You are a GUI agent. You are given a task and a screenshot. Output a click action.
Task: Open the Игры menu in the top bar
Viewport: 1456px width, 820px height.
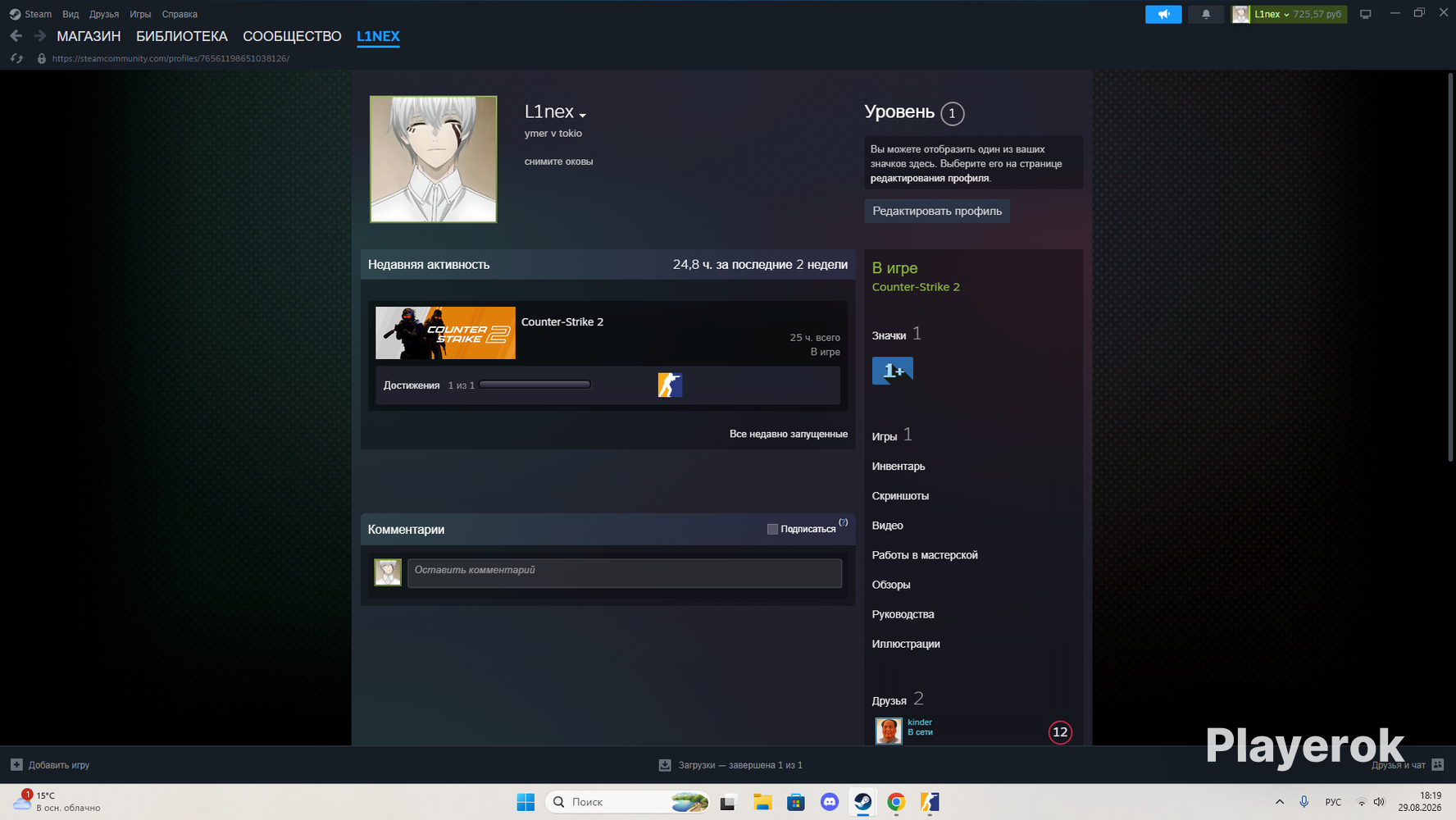pyautogui.click(x=140, y=14)
